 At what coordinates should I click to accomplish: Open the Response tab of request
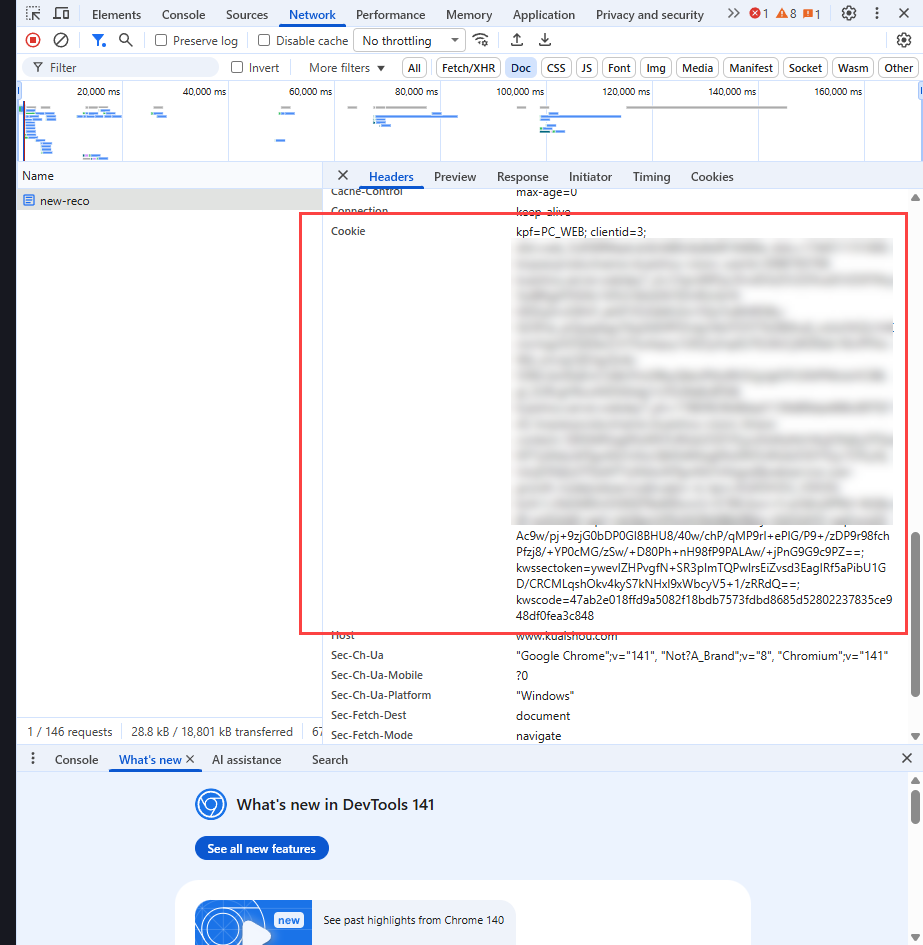(522, 177)
